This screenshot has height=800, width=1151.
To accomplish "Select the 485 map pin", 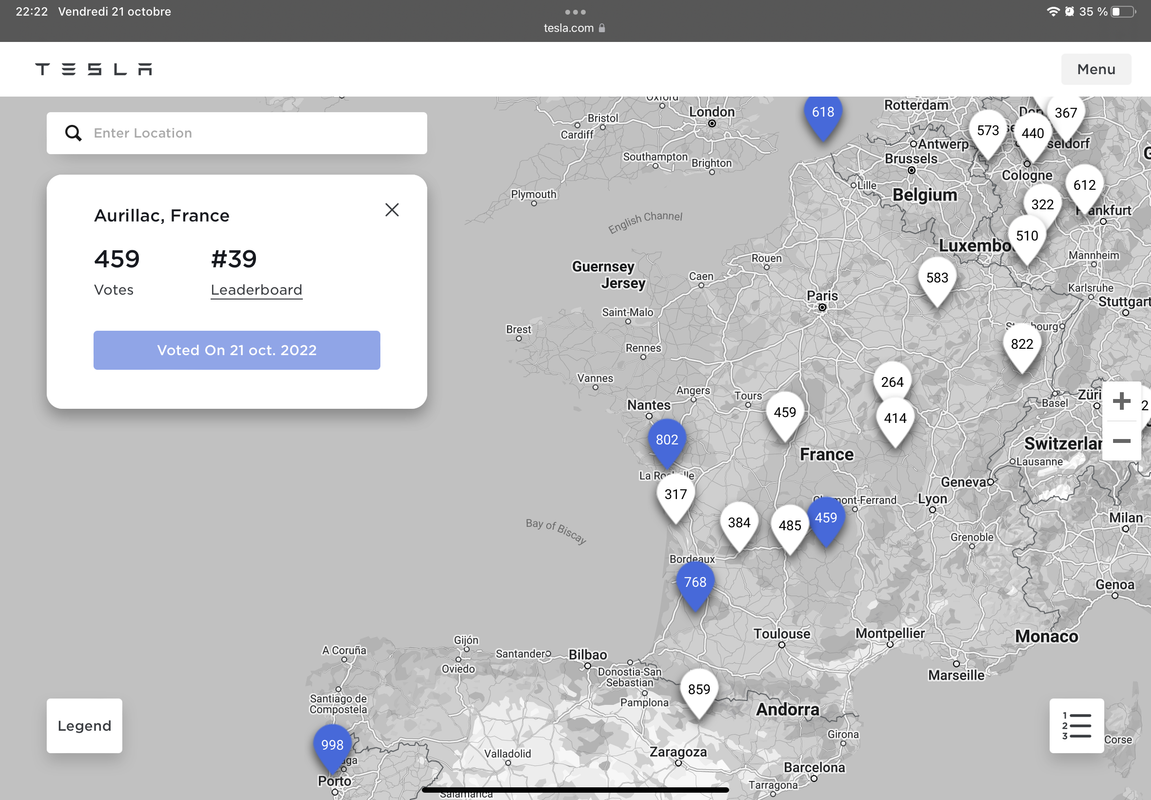I will coord(790,530).
